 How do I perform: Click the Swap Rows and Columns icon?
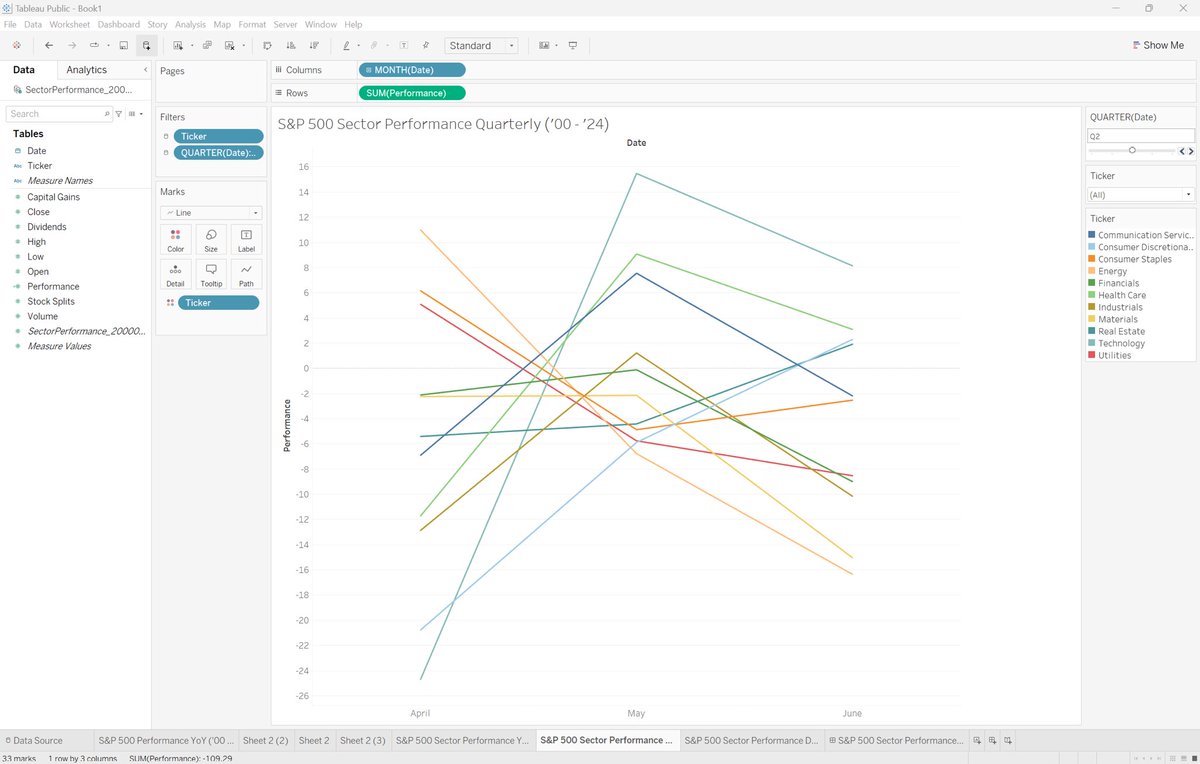pyautogui.click(x=267, y=45)
